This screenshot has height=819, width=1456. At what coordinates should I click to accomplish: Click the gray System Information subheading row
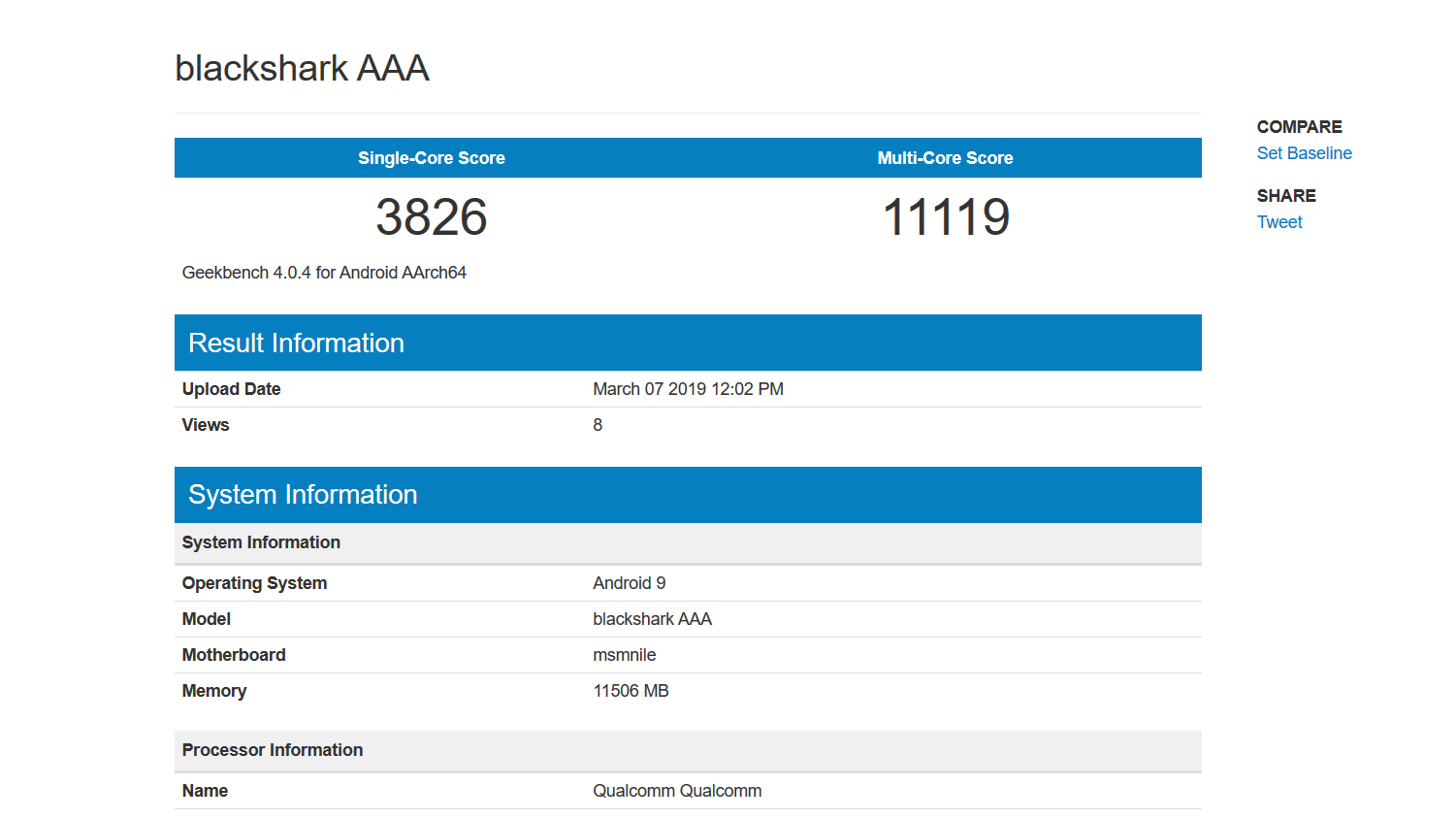coord(688,543)
